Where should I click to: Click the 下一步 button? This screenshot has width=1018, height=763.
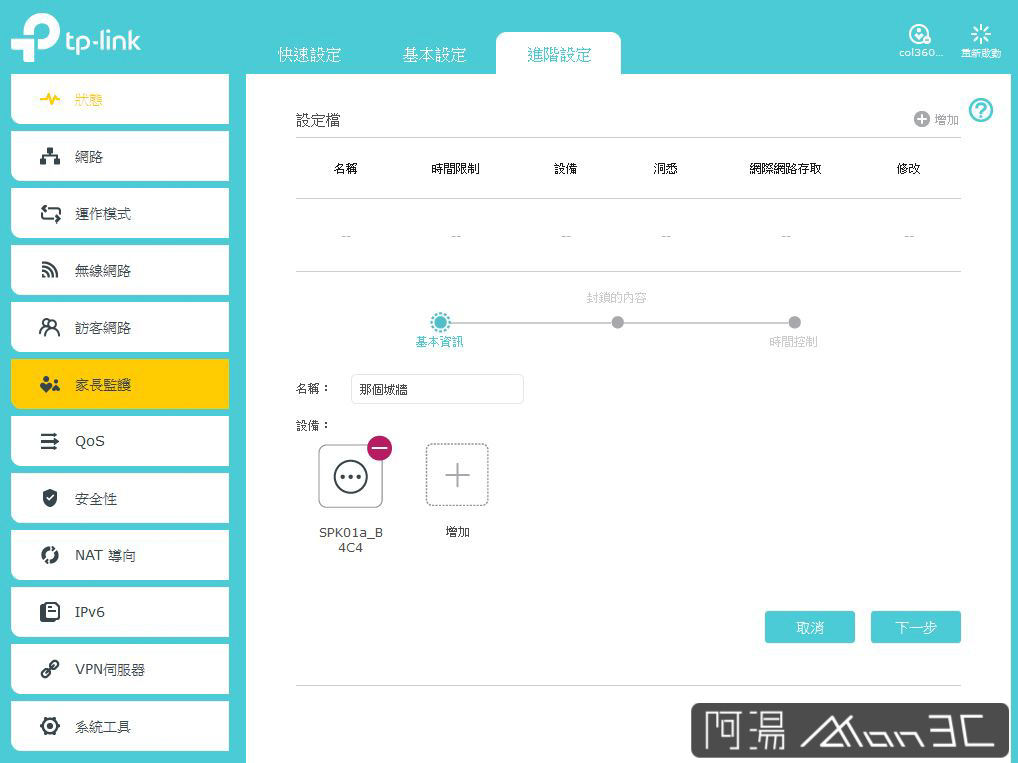point(915,627)
